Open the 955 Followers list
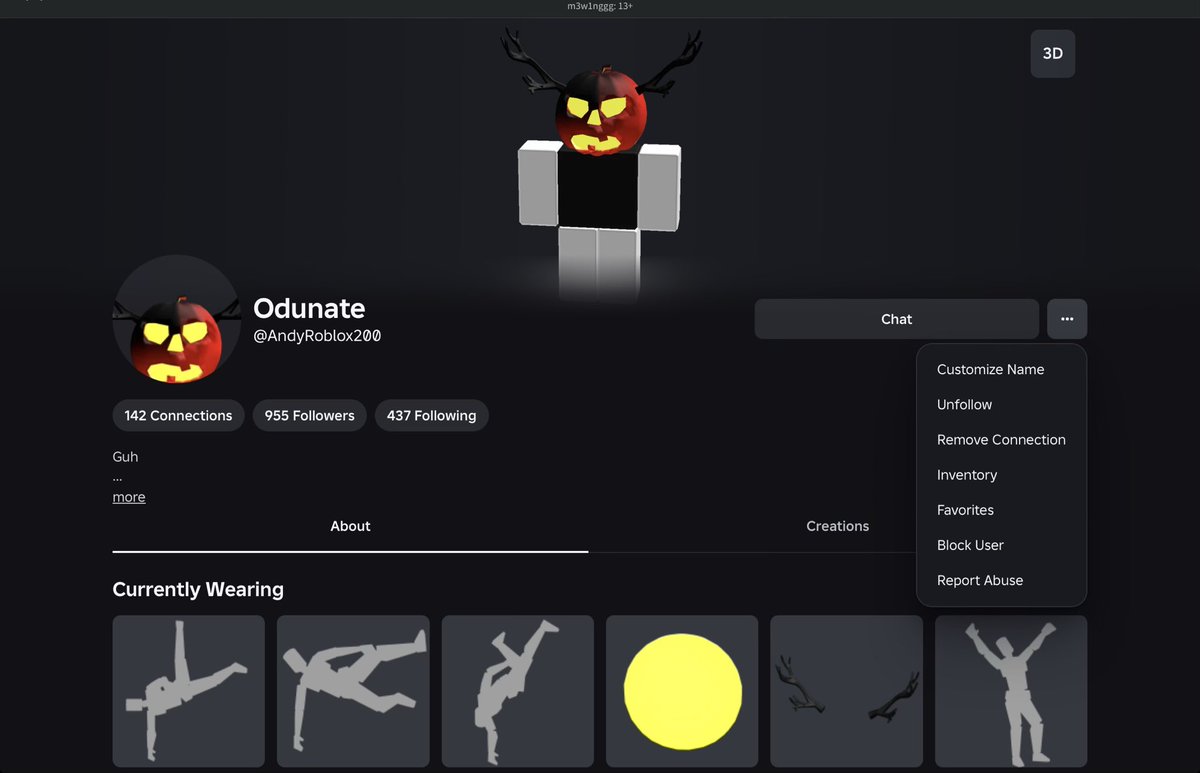1200x773 pixels. click(x=309, y=415)
